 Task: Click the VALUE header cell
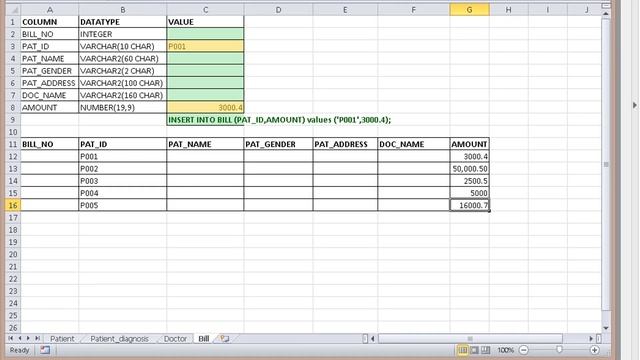point(205,22)
